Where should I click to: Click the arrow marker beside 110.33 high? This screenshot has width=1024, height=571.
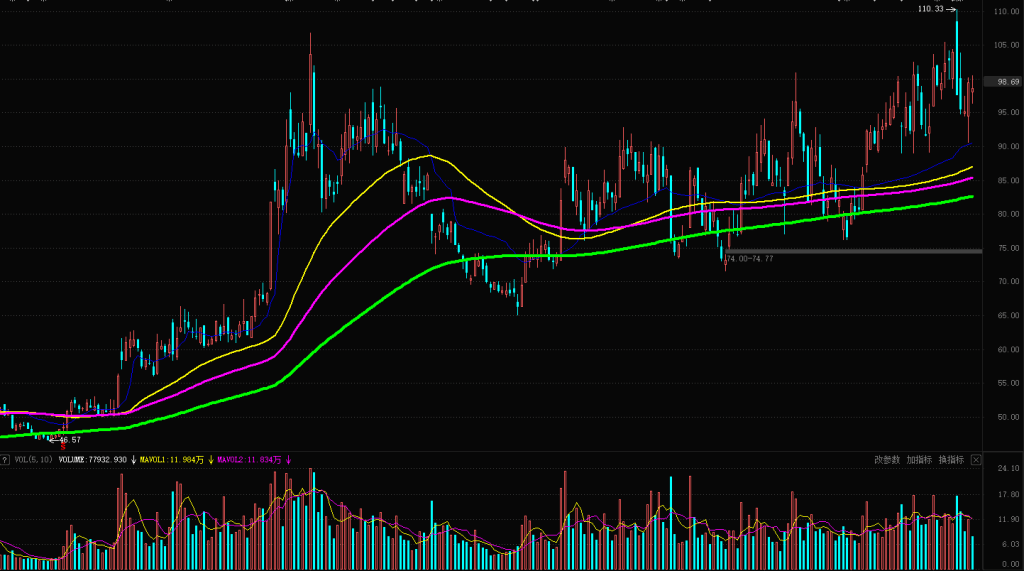(951, 9)
